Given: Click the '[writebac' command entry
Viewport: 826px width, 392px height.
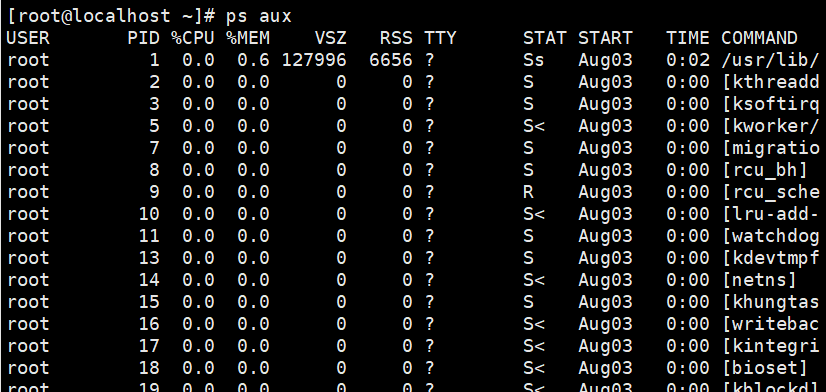Looking at the screenshot, I should click(771, 325).
